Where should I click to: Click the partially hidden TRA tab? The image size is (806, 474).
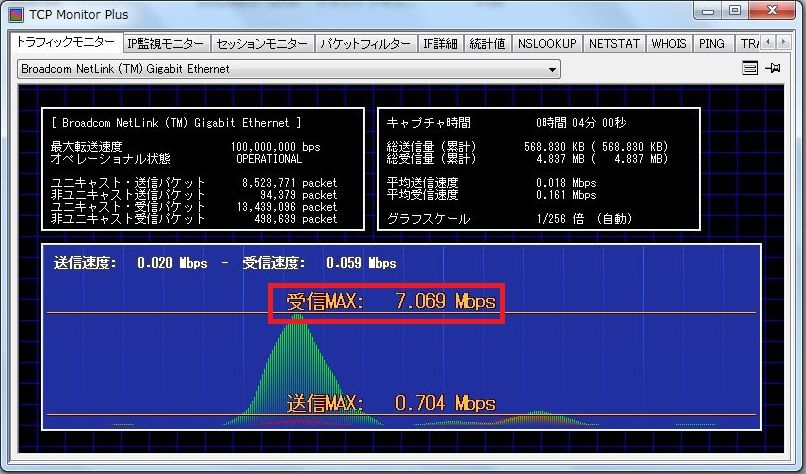point(748,44)
